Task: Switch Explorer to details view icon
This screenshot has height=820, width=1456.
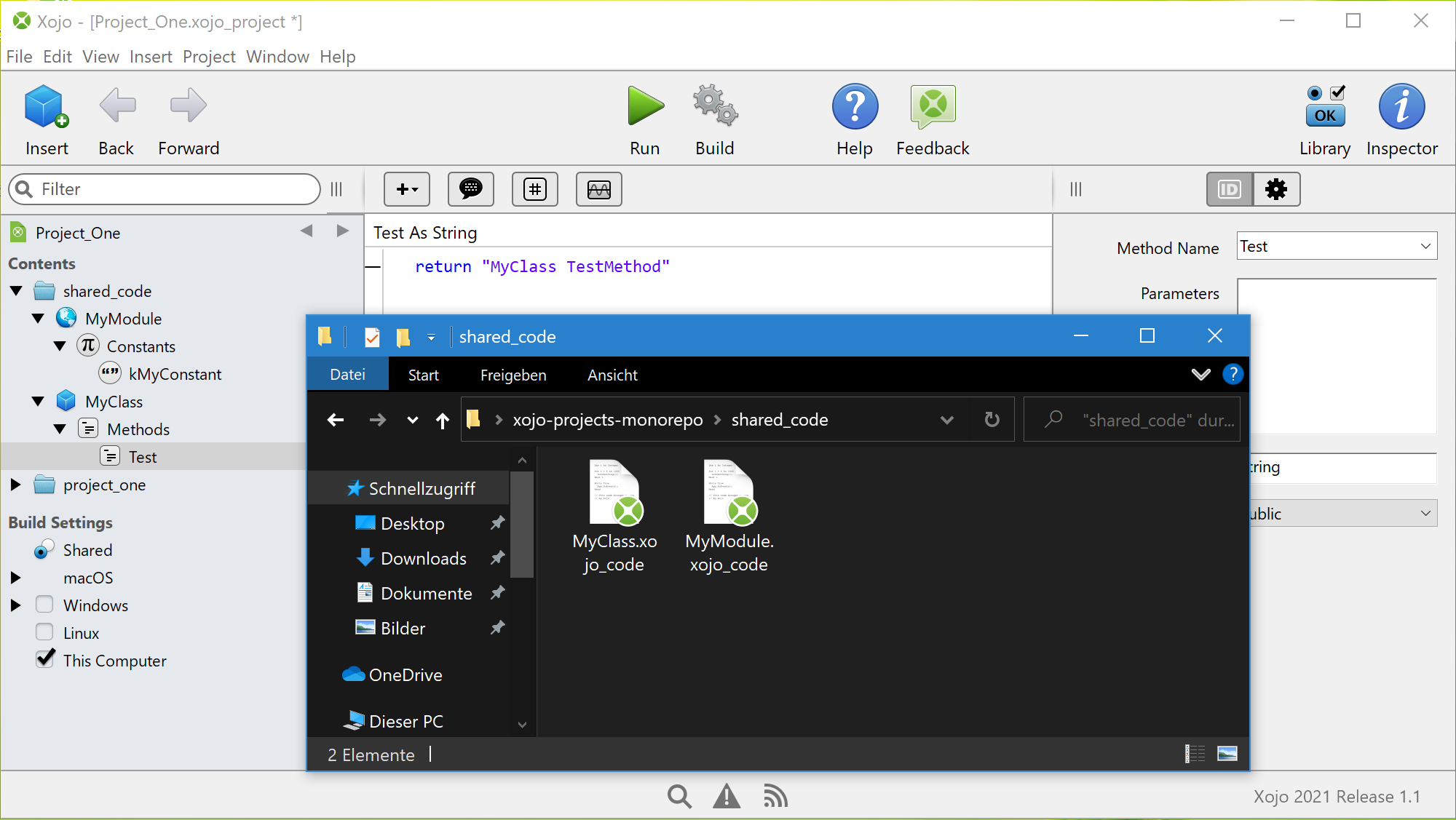Action: tap(1195, 754)
